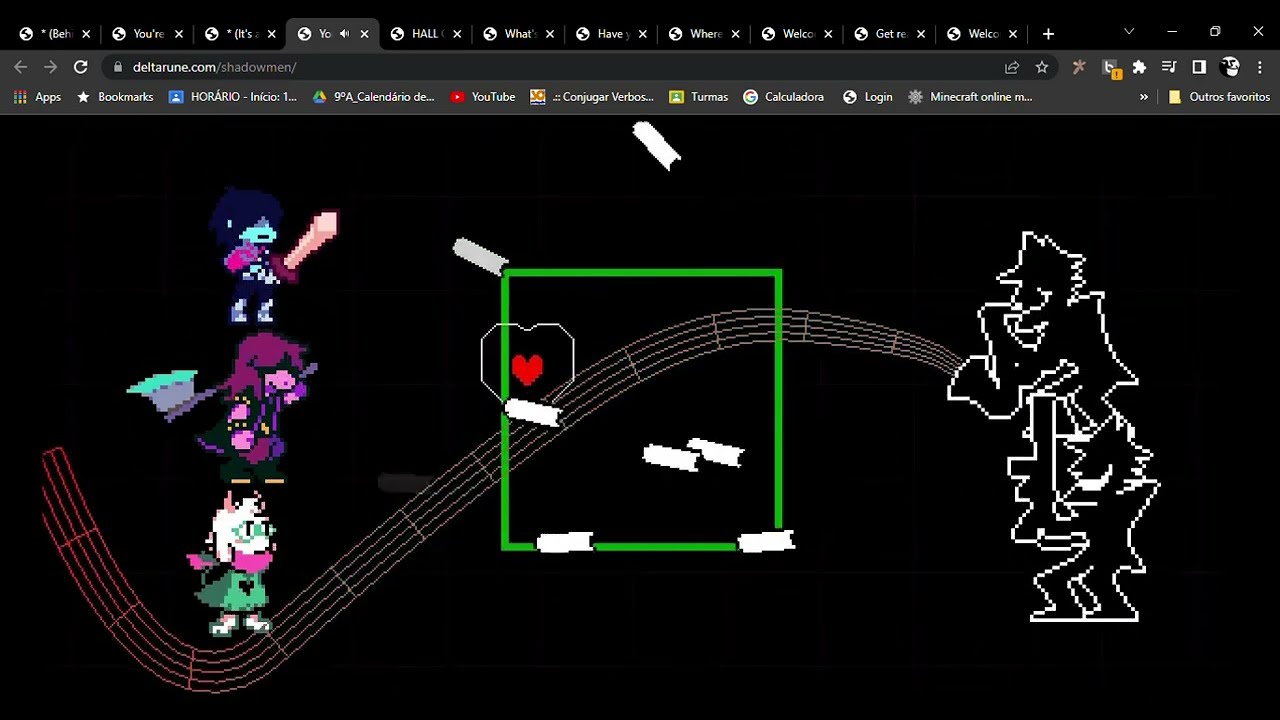Open a new tab with the plus button
The height and width of the screenshot is (720, 1280).
click(x=1048, y=34)
